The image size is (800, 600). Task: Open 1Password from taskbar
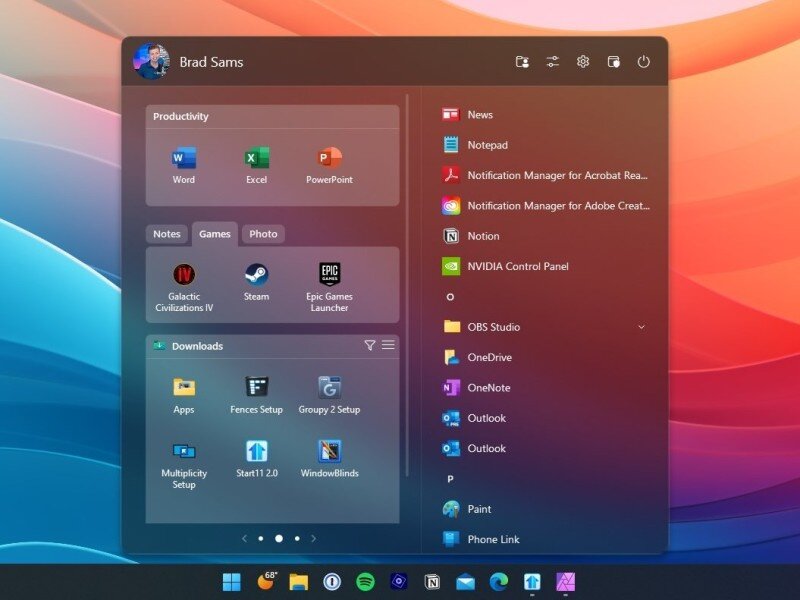coord(332,582)
